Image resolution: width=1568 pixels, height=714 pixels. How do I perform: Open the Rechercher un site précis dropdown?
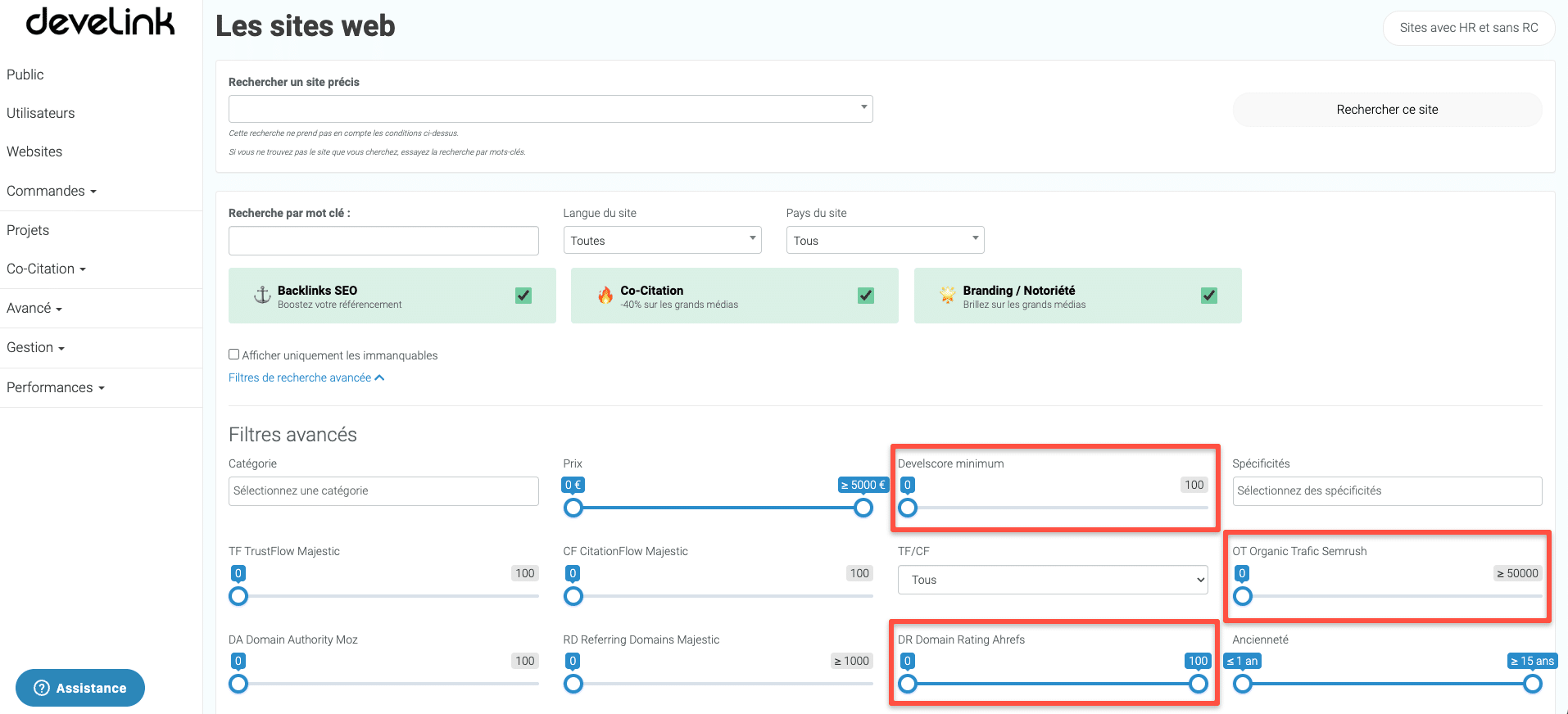551,109
